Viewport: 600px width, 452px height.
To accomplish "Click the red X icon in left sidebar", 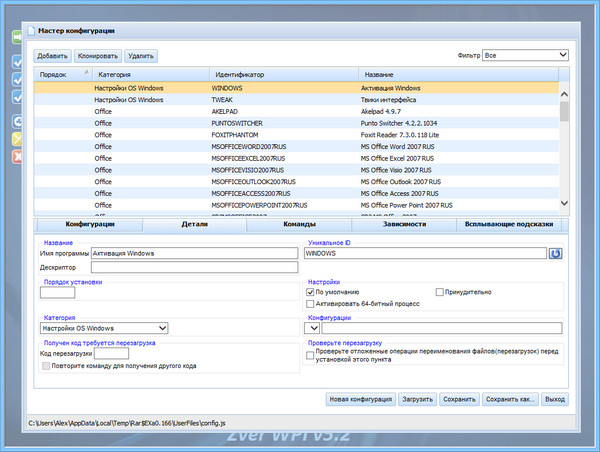I will coord(16,157).
